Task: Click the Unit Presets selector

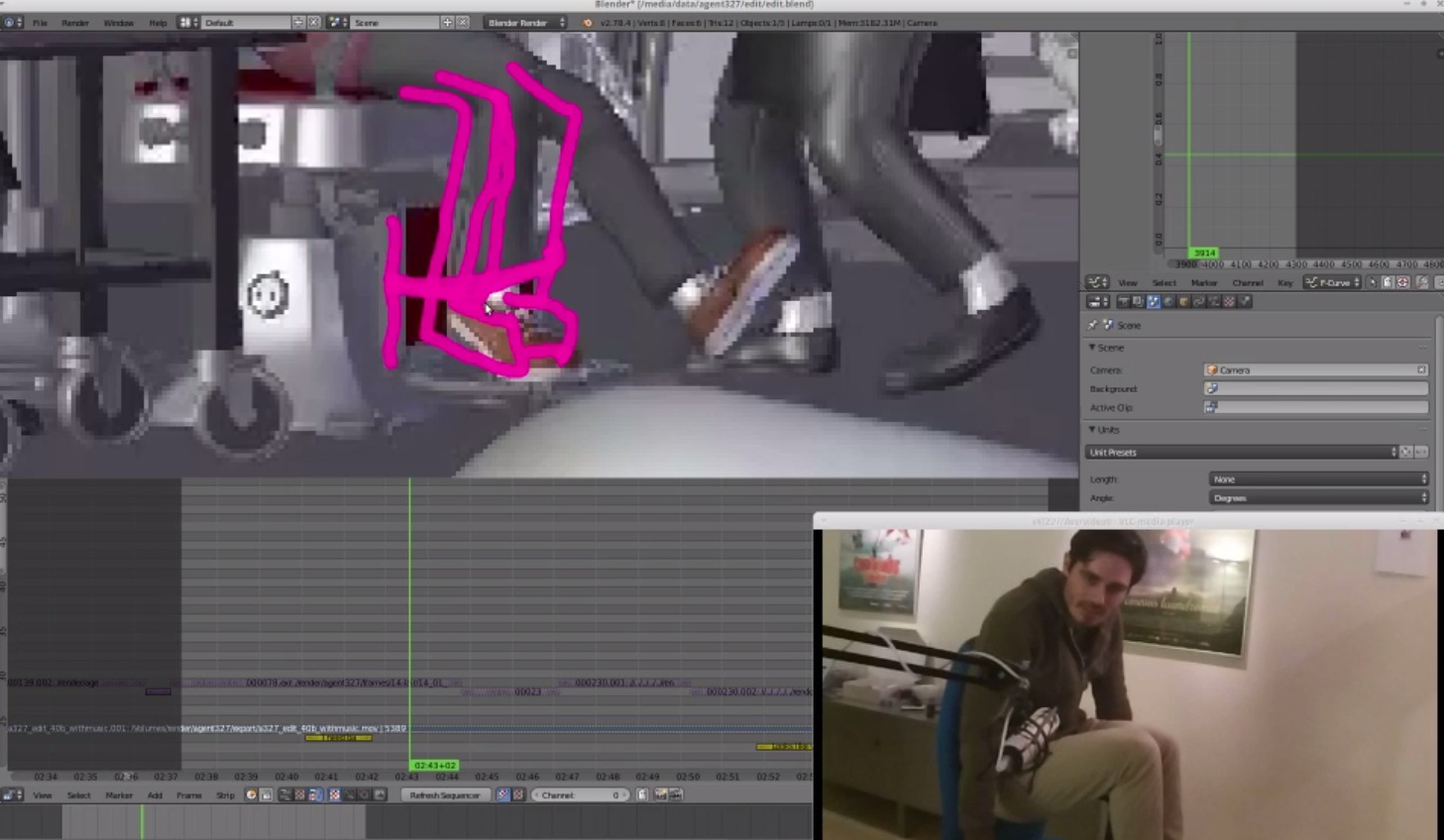Action: point(1241,453)
